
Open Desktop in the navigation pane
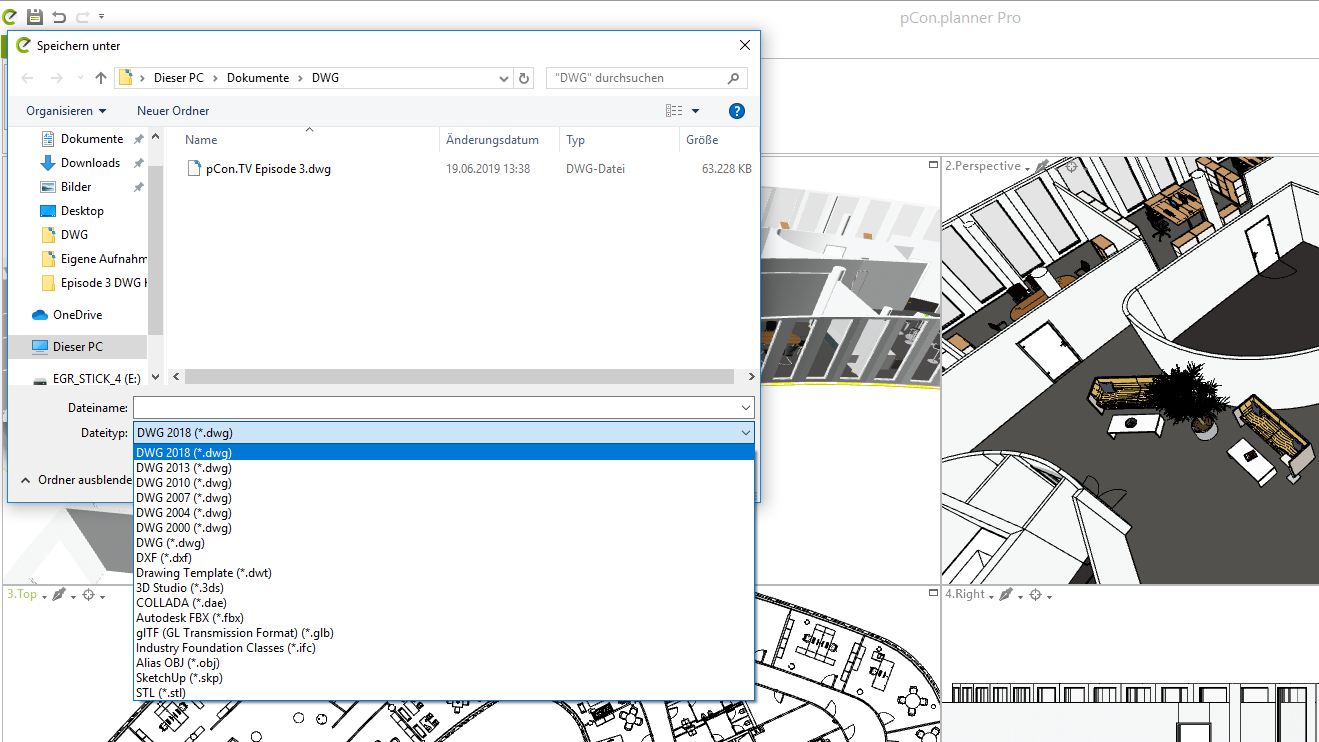[x=82, y=211]
